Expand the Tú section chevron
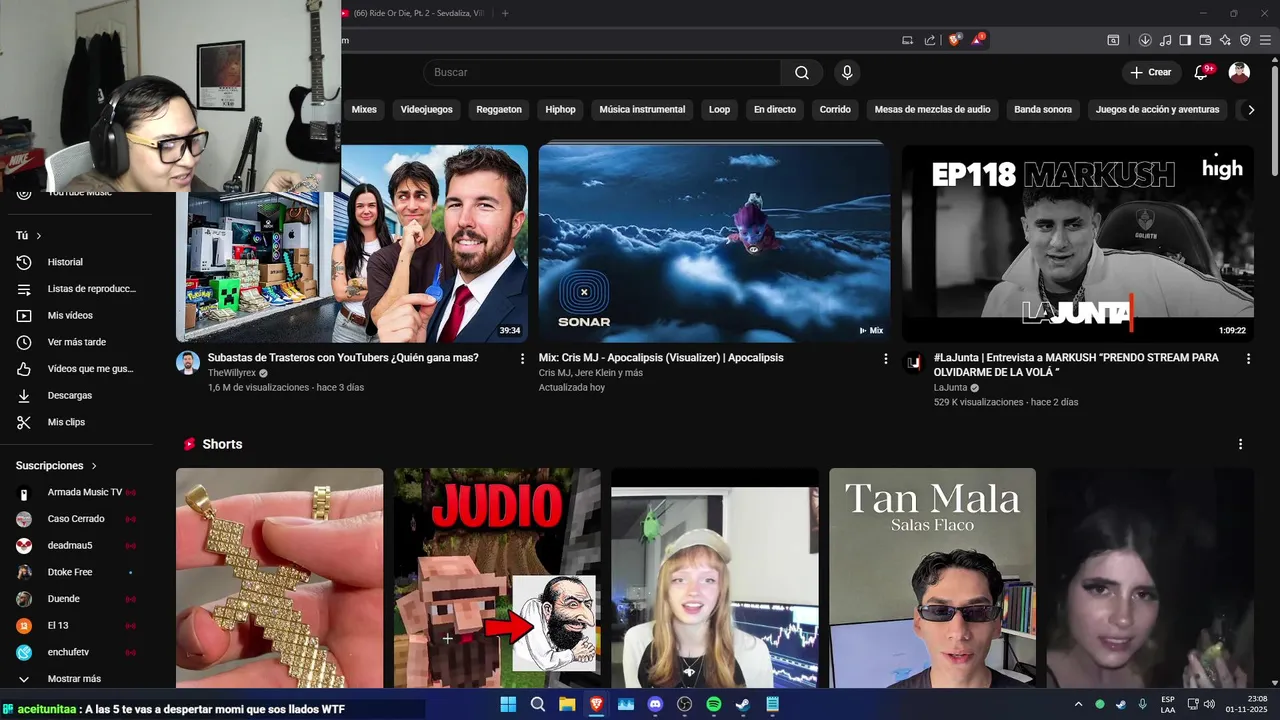Image resolution: width=1280 pixels, height=720 pixels. click(39, 236)
